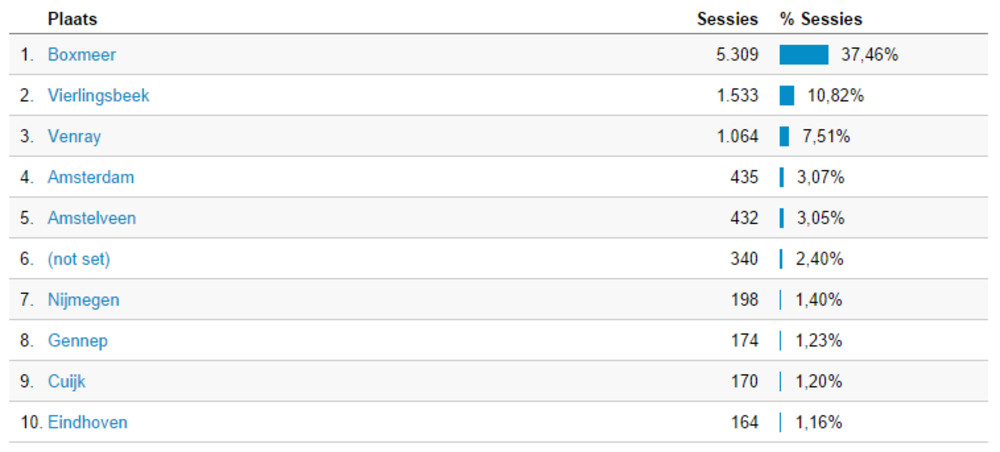Click the 1.533 sessions value
1000x452 pixels.
point(737,96)
